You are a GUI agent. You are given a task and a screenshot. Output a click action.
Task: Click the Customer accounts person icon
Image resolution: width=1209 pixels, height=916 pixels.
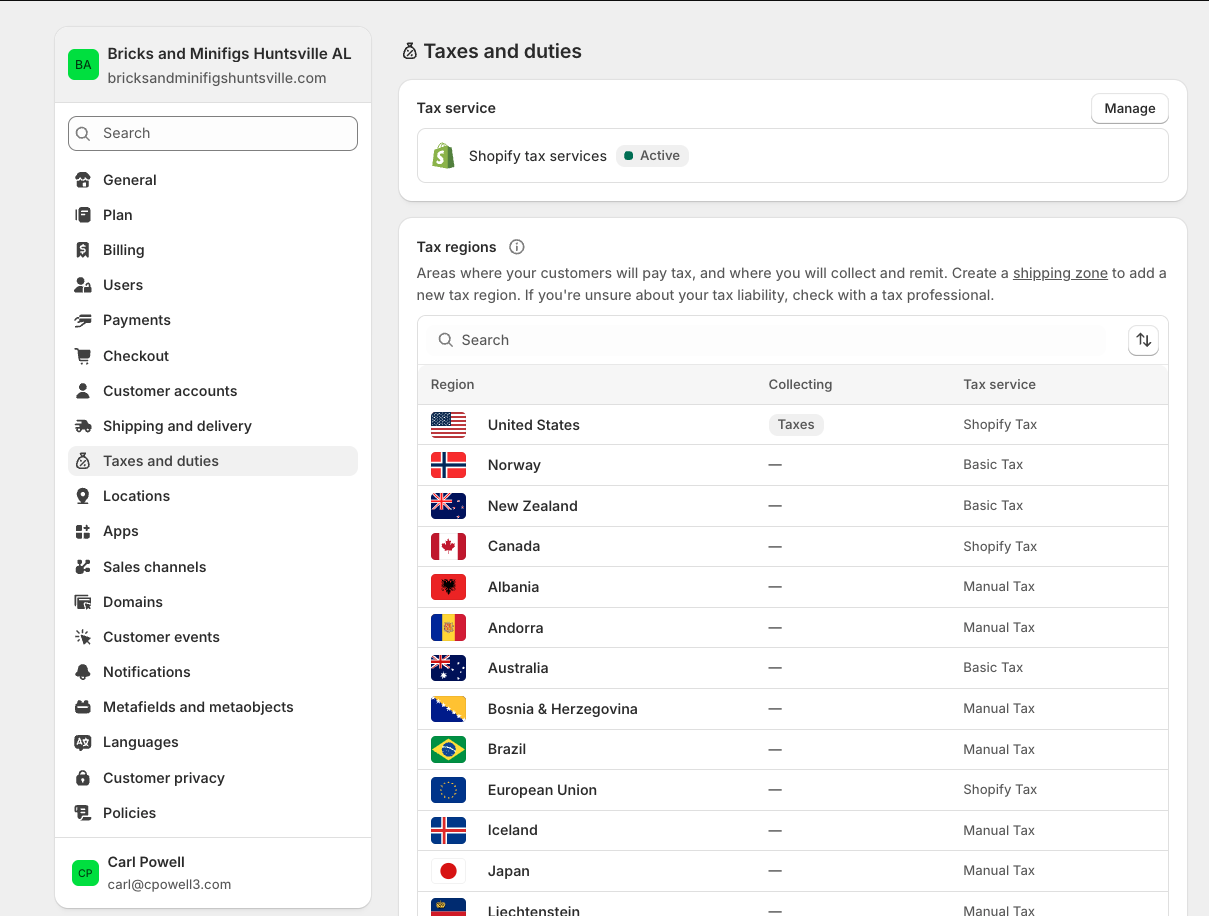[x=84, y=391]
